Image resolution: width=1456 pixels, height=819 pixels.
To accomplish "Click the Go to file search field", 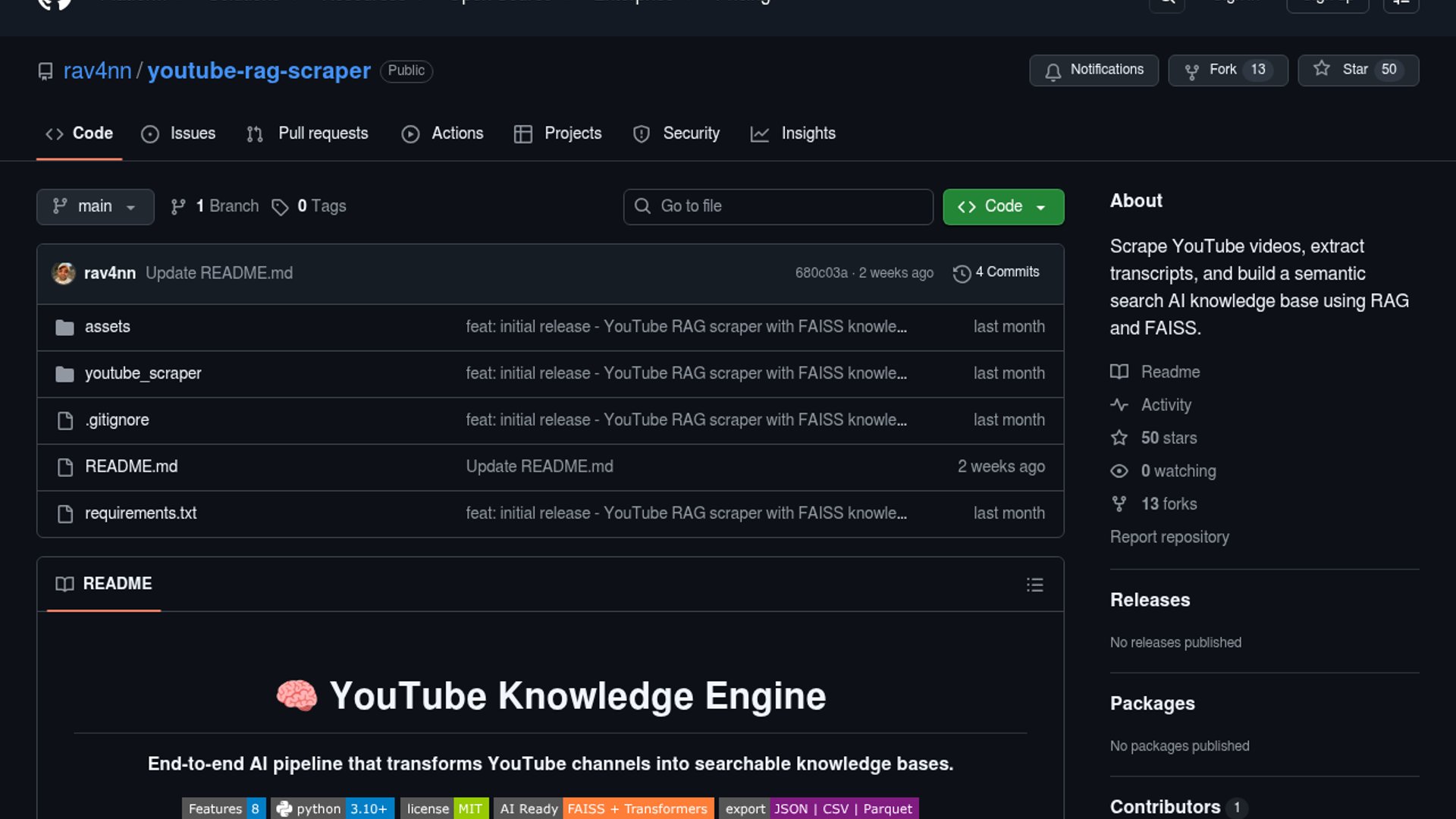I will [777, 206].
